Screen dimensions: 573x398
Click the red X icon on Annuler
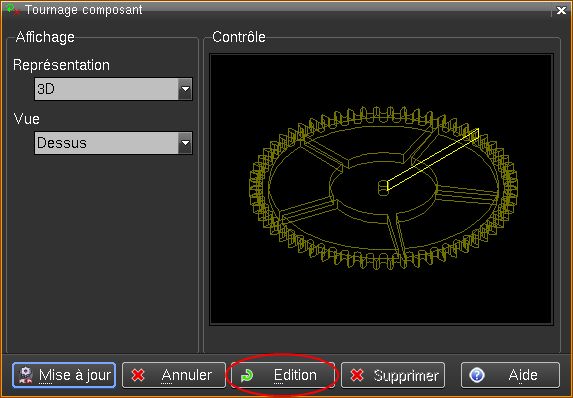coord(138,375)
